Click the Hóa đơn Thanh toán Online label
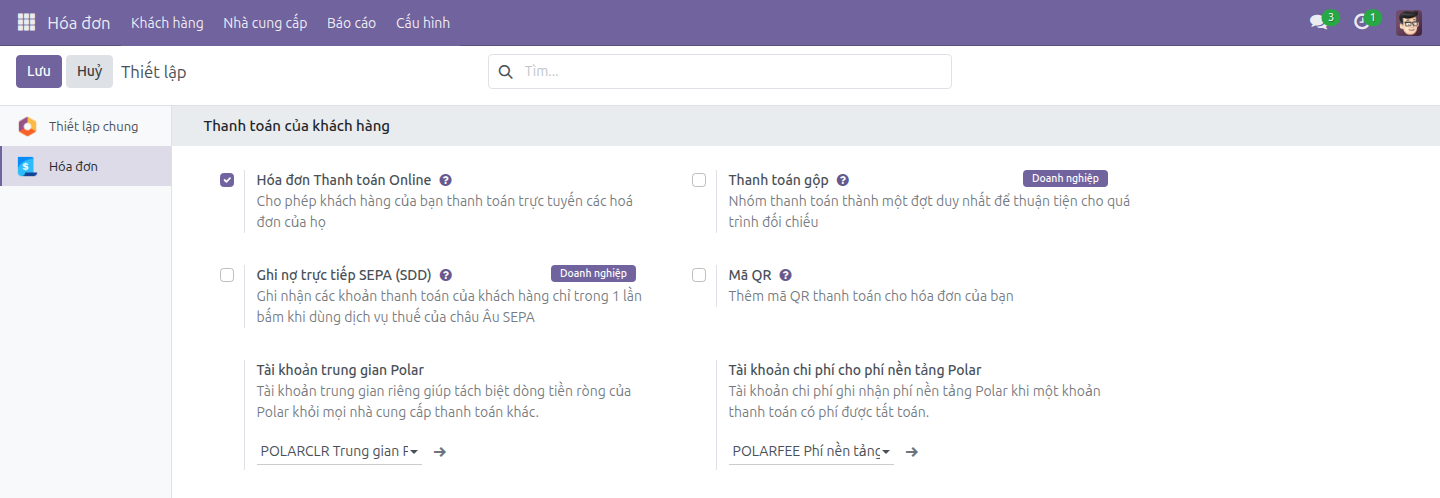Screen dimensions: 1440x498 point(344,180)
